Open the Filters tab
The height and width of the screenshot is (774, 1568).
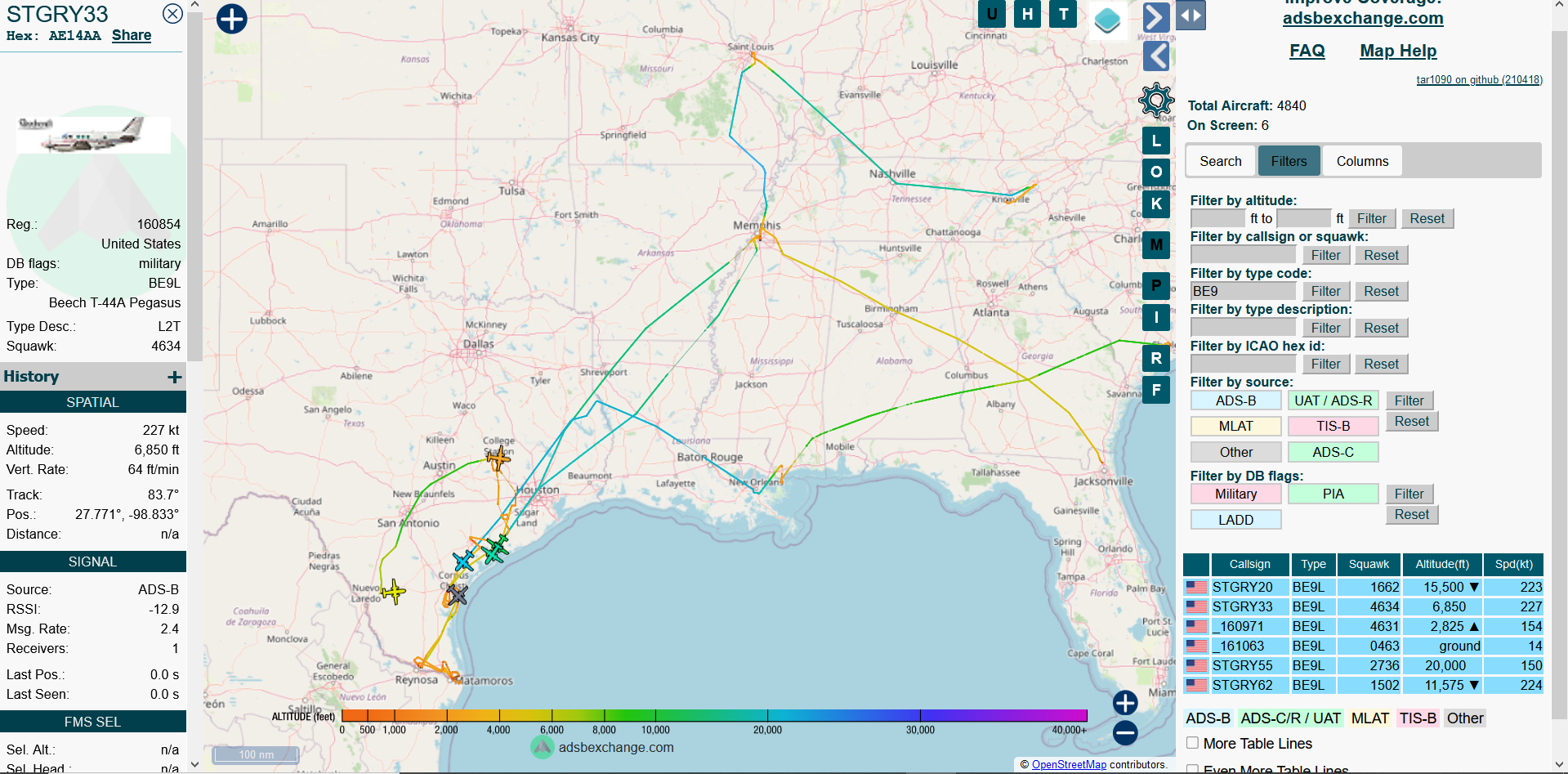[1289, 161]
